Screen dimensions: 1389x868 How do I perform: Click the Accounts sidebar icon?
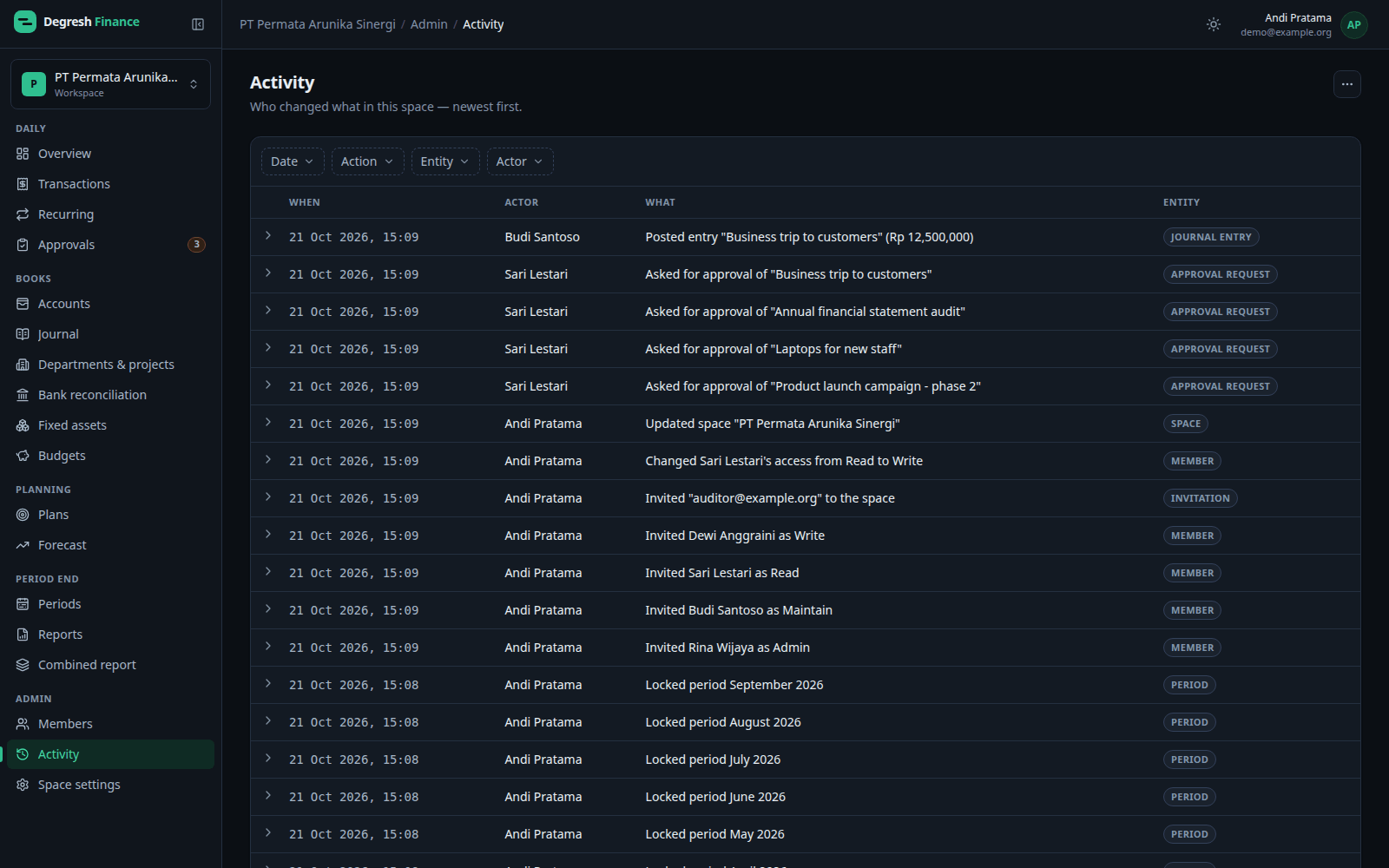click(x=23, y=304)
